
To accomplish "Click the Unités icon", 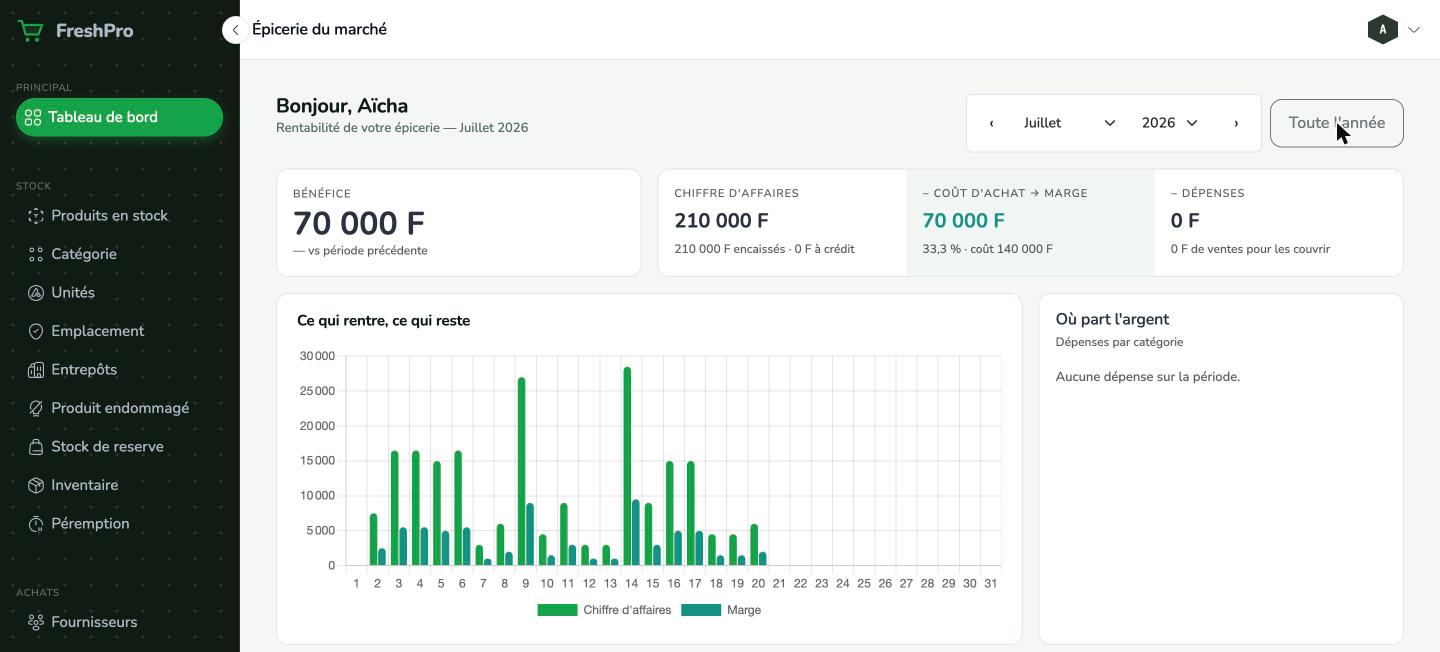I will point(36,293).
